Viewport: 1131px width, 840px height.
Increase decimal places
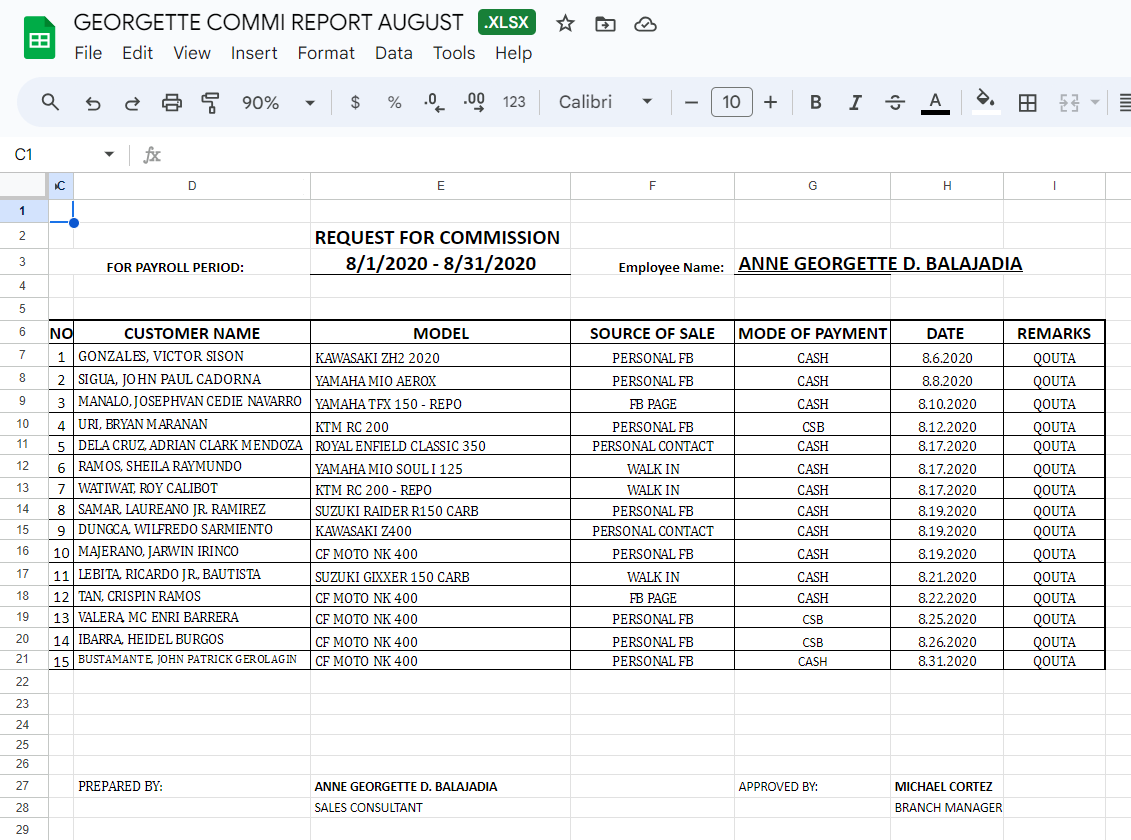click(x=474, y=102)
